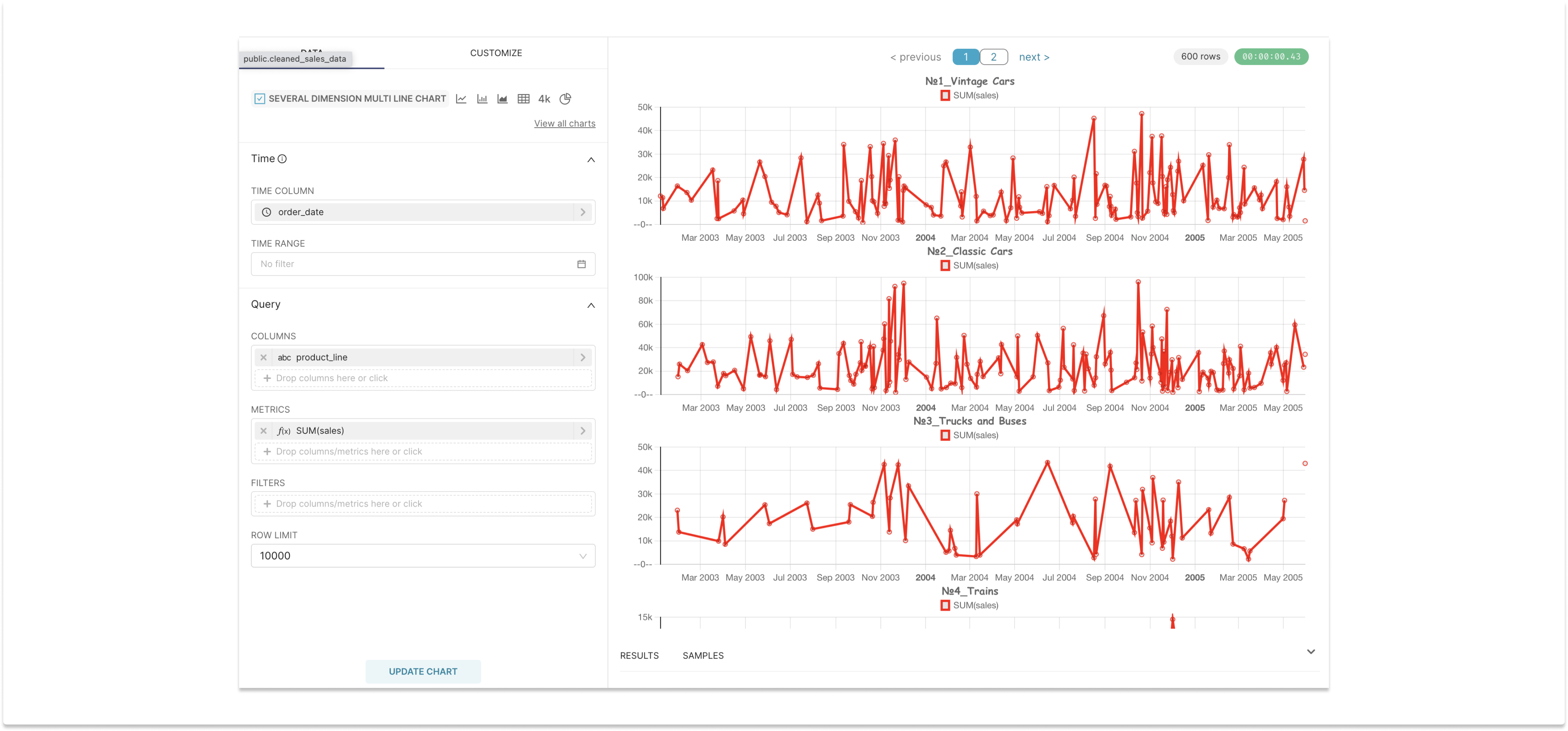Remove the product_line column
This screenshot has height=731, width=1568.
click(x=264, y=357)
